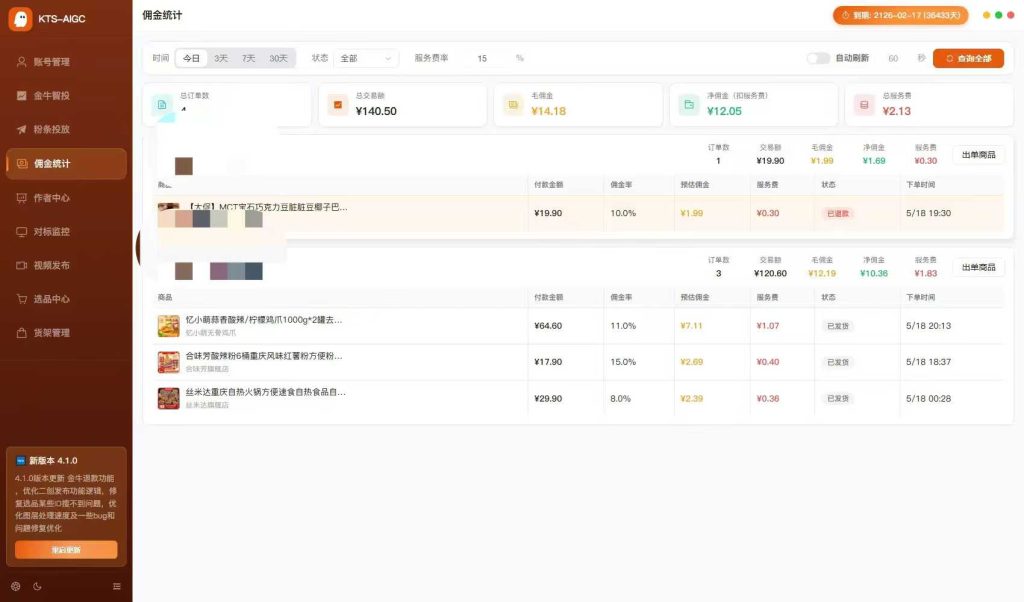Click the 视频发布 camera icon
The height and width of the screenshot is (602, 1024).
coord(22,265)
